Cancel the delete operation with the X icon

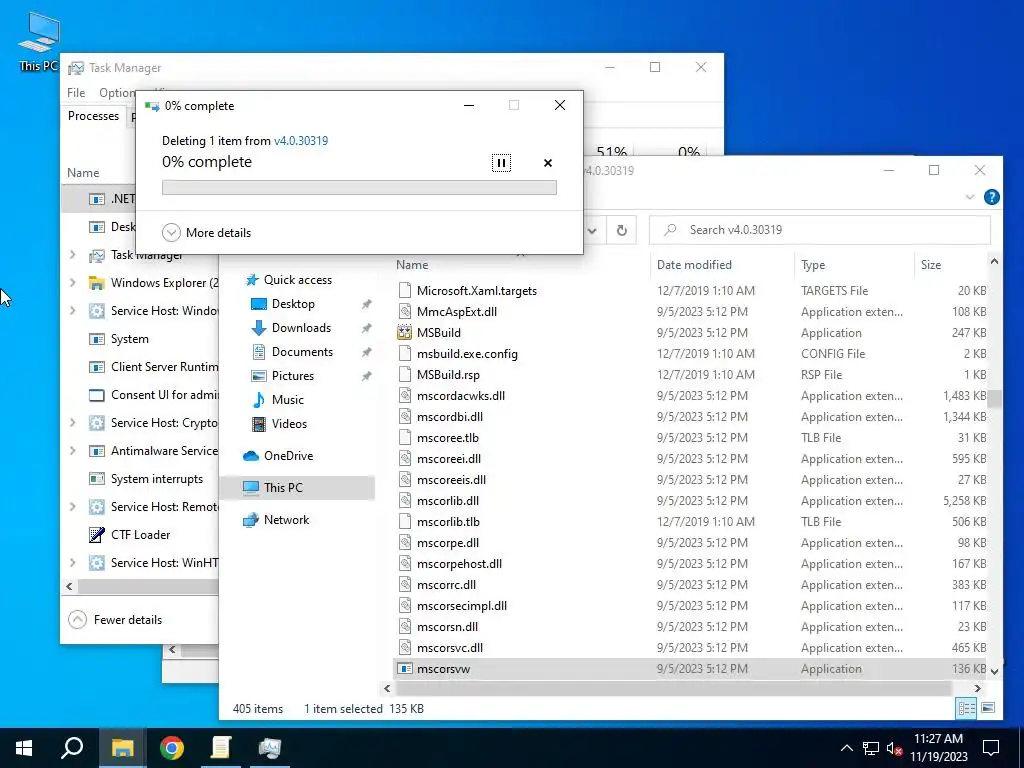pyautogui.click(x=548, y=163)
